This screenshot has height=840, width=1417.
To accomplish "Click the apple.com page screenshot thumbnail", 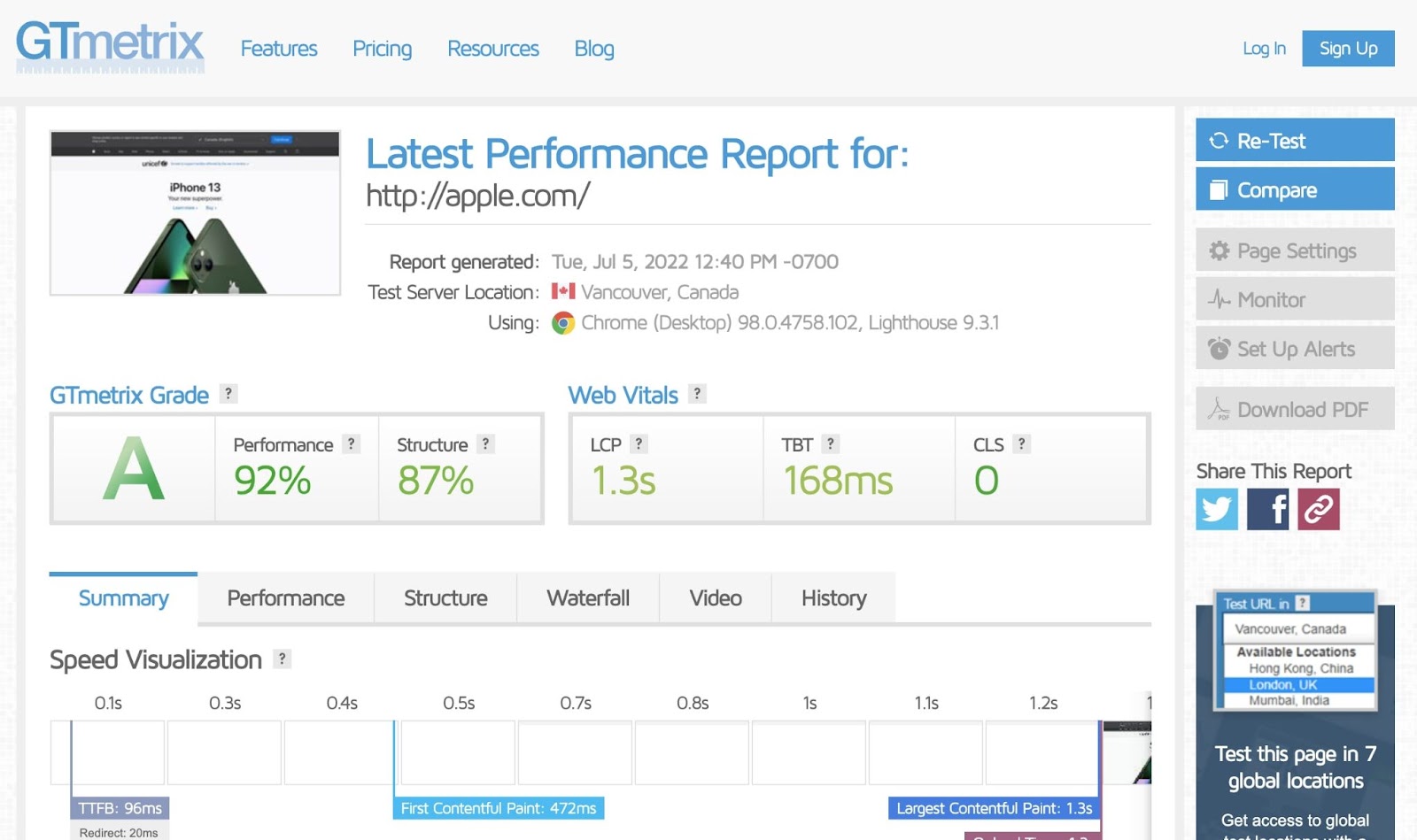I will [195, 213].
